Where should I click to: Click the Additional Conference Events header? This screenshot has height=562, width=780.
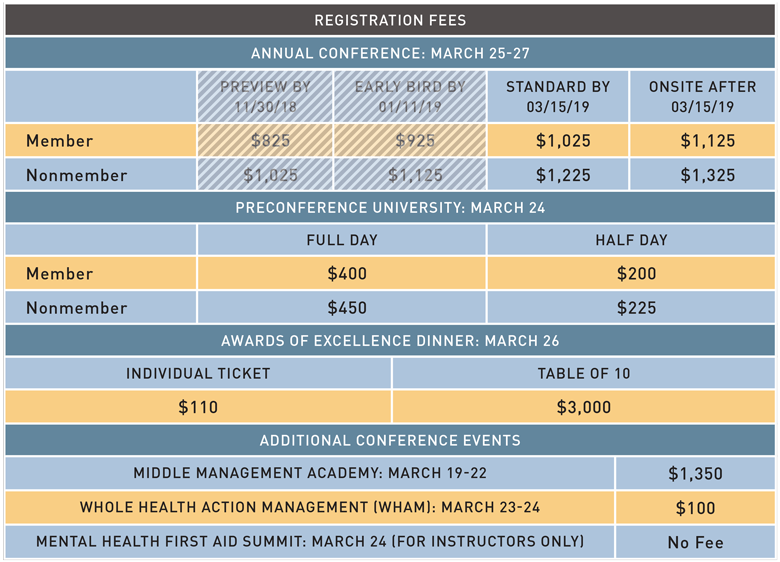390,440
